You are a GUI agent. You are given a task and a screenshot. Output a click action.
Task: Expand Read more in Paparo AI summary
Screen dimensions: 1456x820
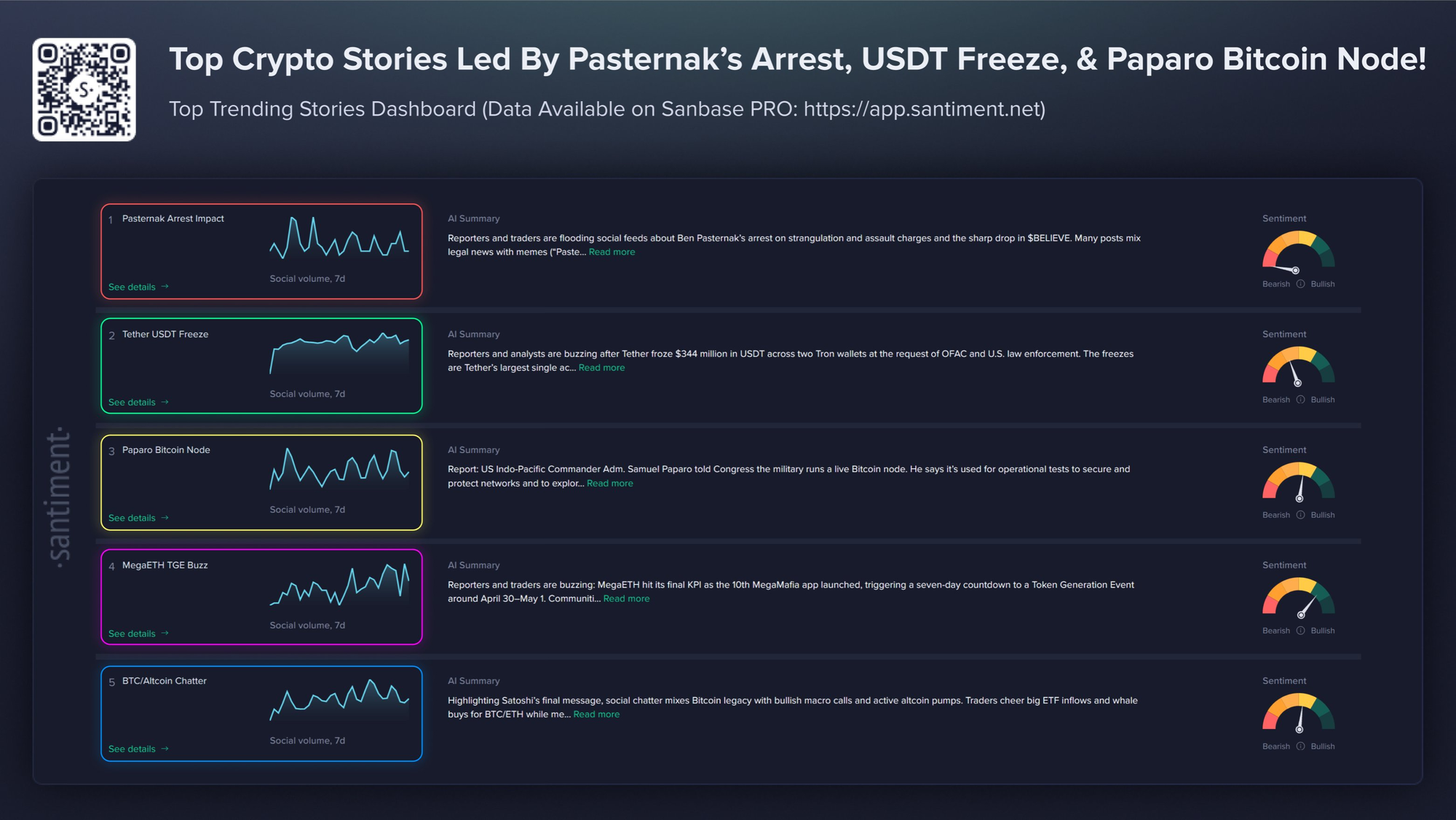click(610, 484)
